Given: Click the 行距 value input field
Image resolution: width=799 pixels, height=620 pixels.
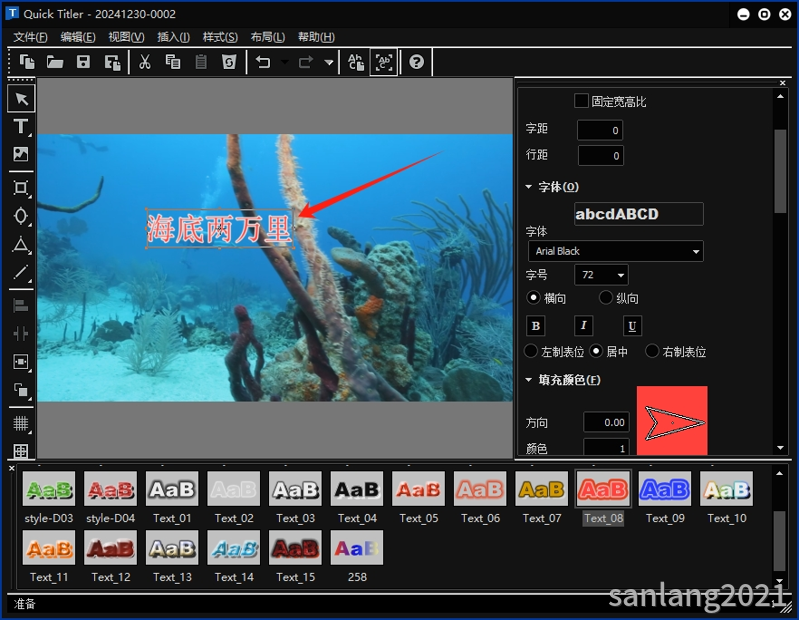Looking at the screenshot, I should pyautogui.click(x=600, y=156).
